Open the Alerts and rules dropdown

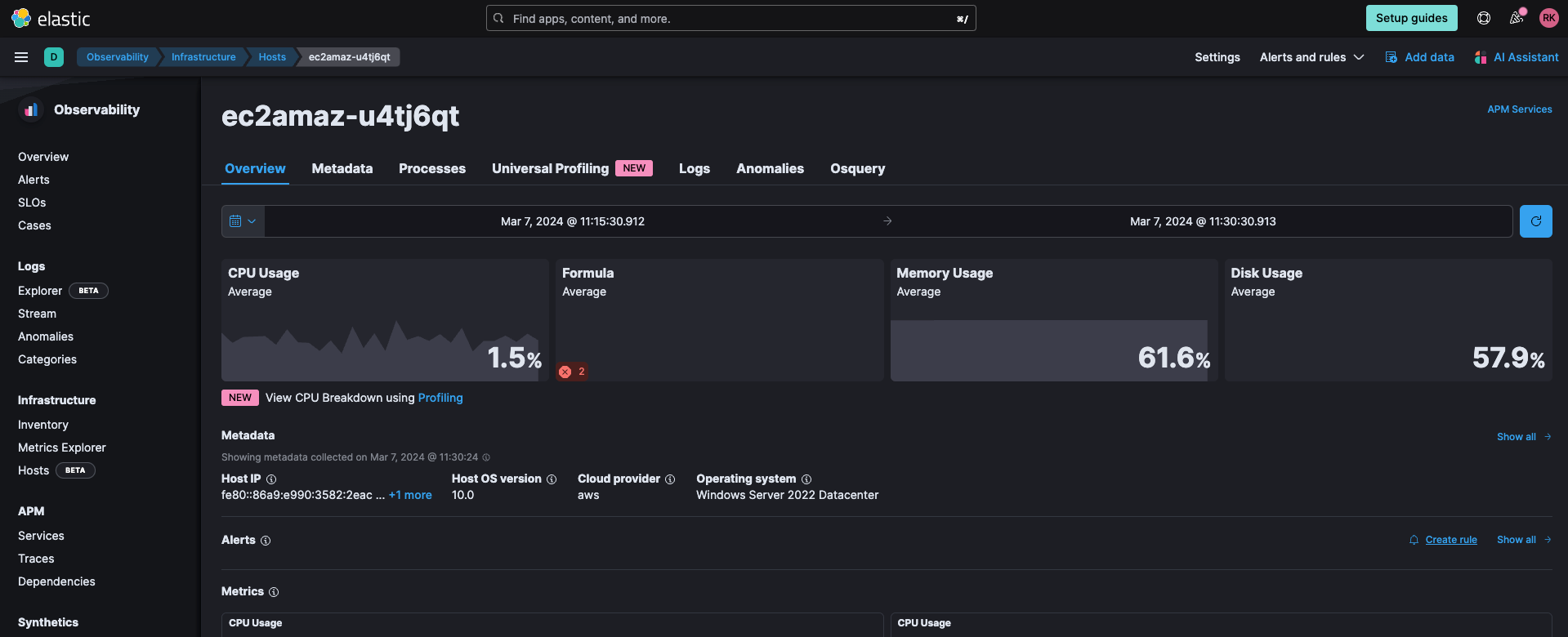1312,57
